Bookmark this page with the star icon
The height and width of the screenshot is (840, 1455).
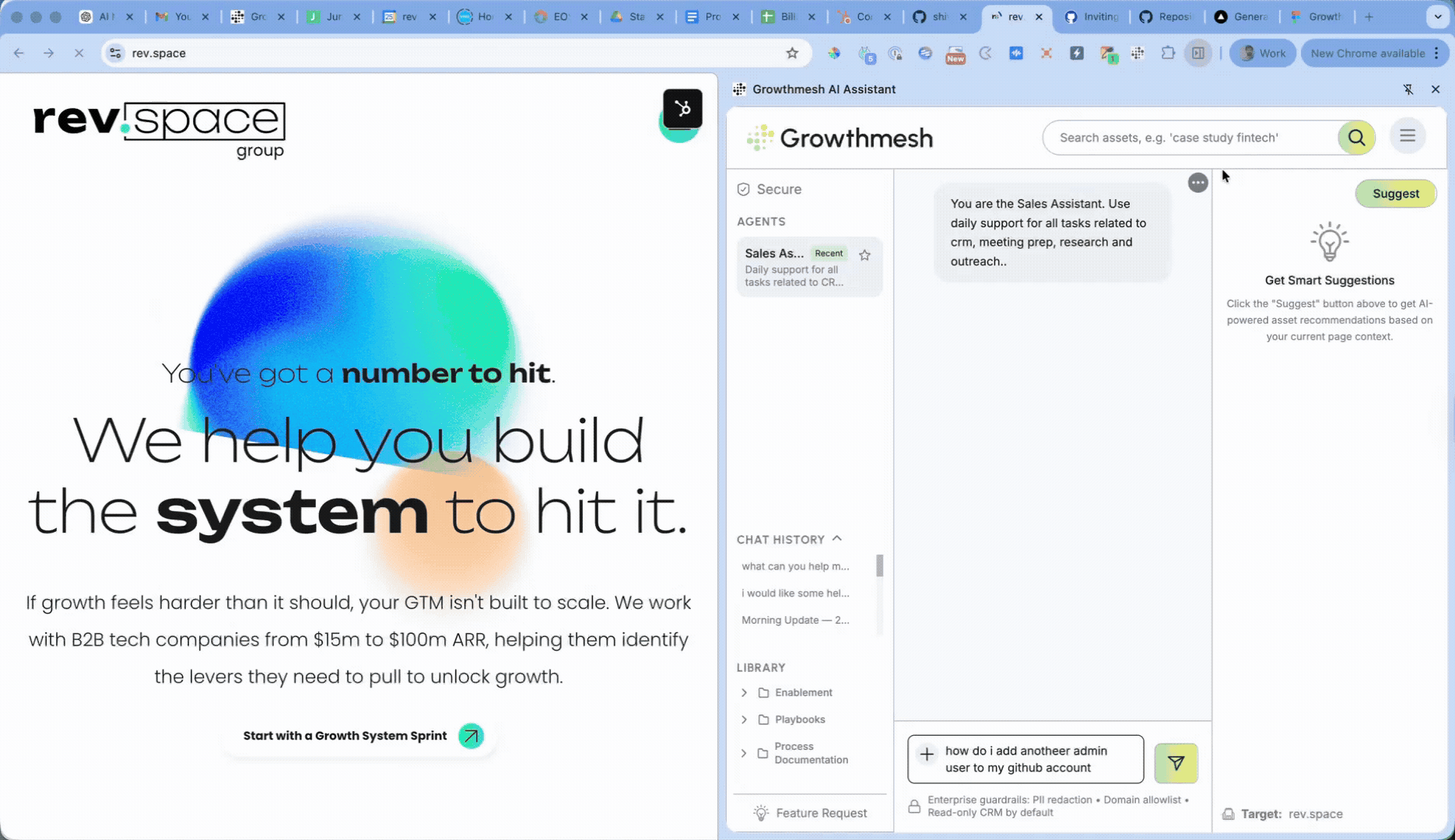coord(792,53)
